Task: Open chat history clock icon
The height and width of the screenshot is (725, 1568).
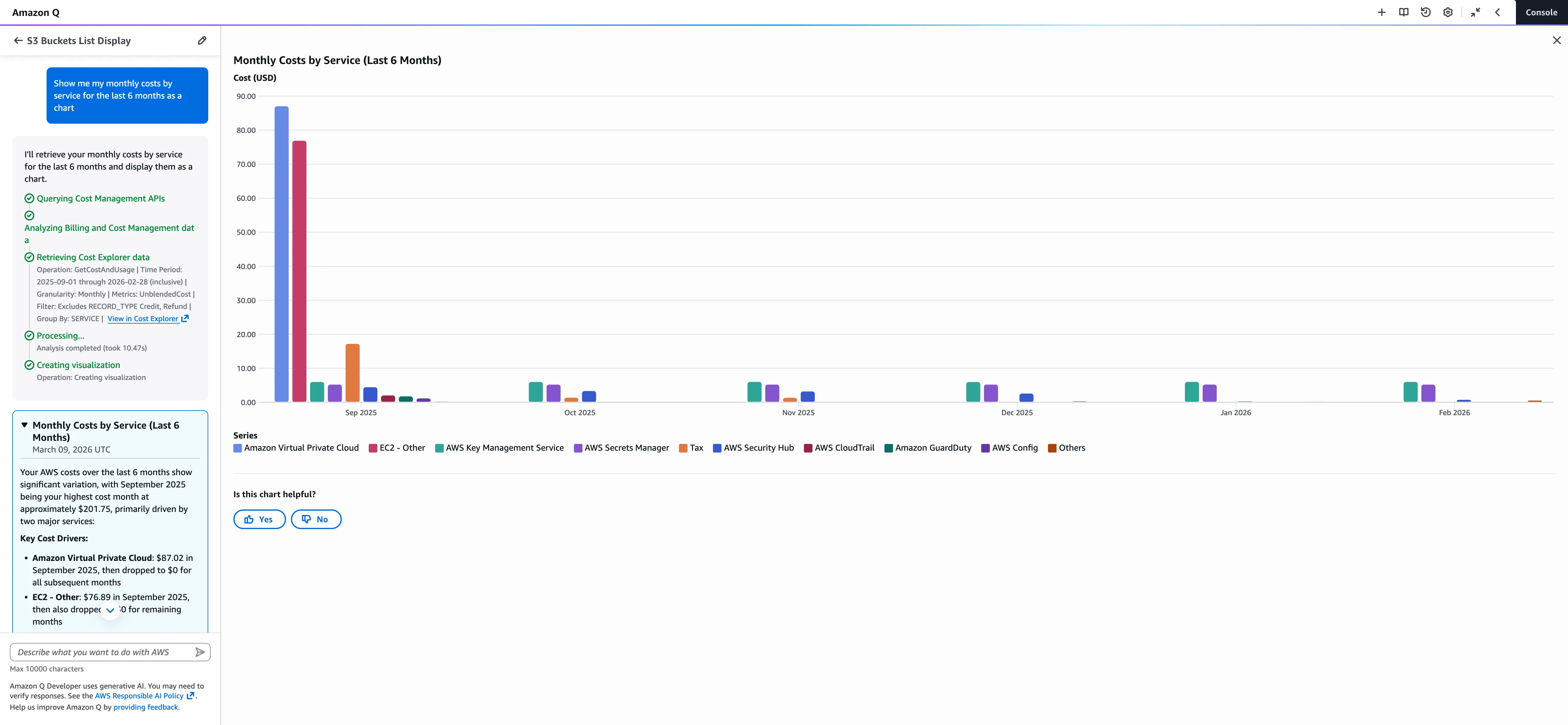Action: pyautogui.click(x=1426, y=12)
